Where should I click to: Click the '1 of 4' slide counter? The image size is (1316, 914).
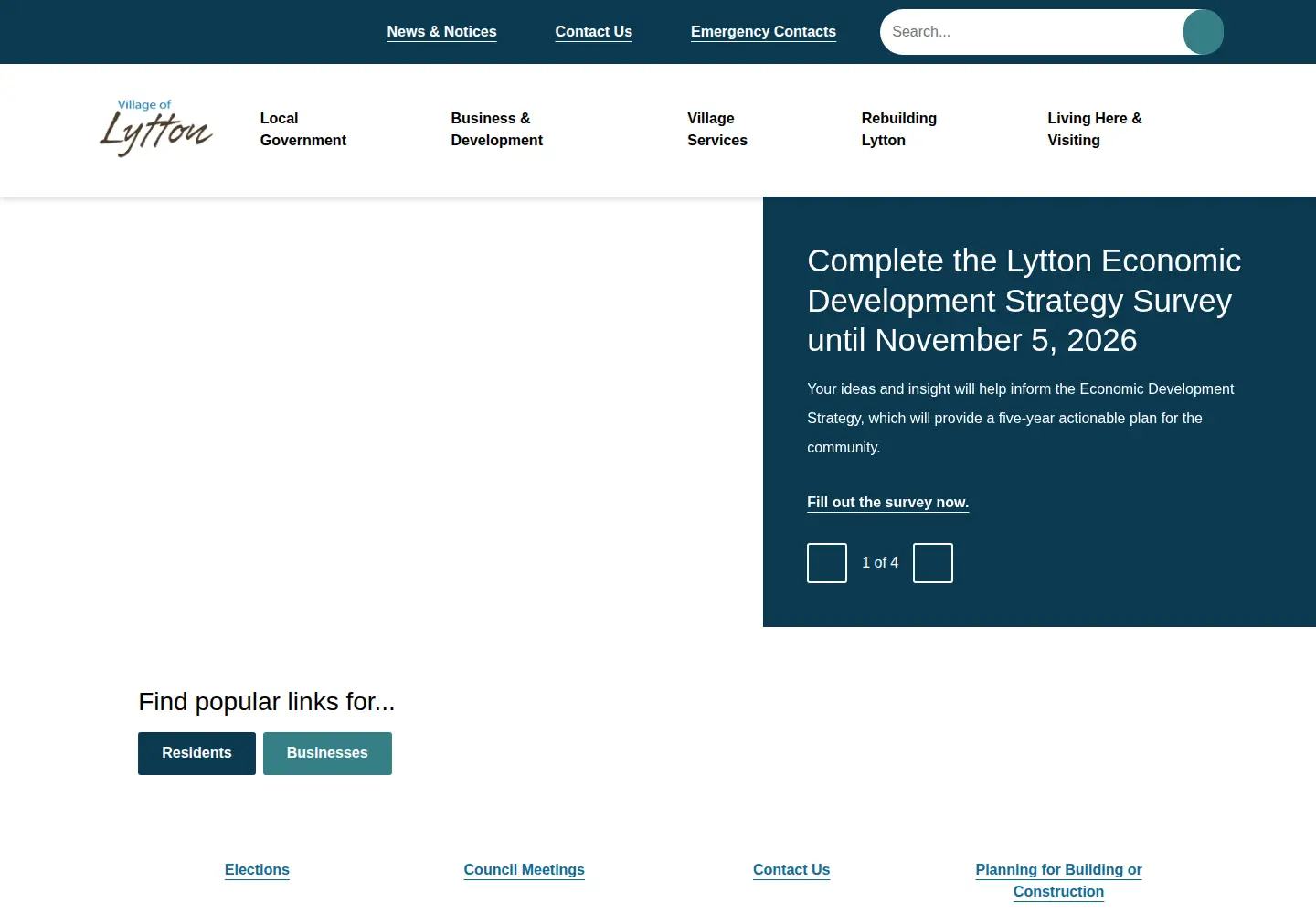point(880,563)
